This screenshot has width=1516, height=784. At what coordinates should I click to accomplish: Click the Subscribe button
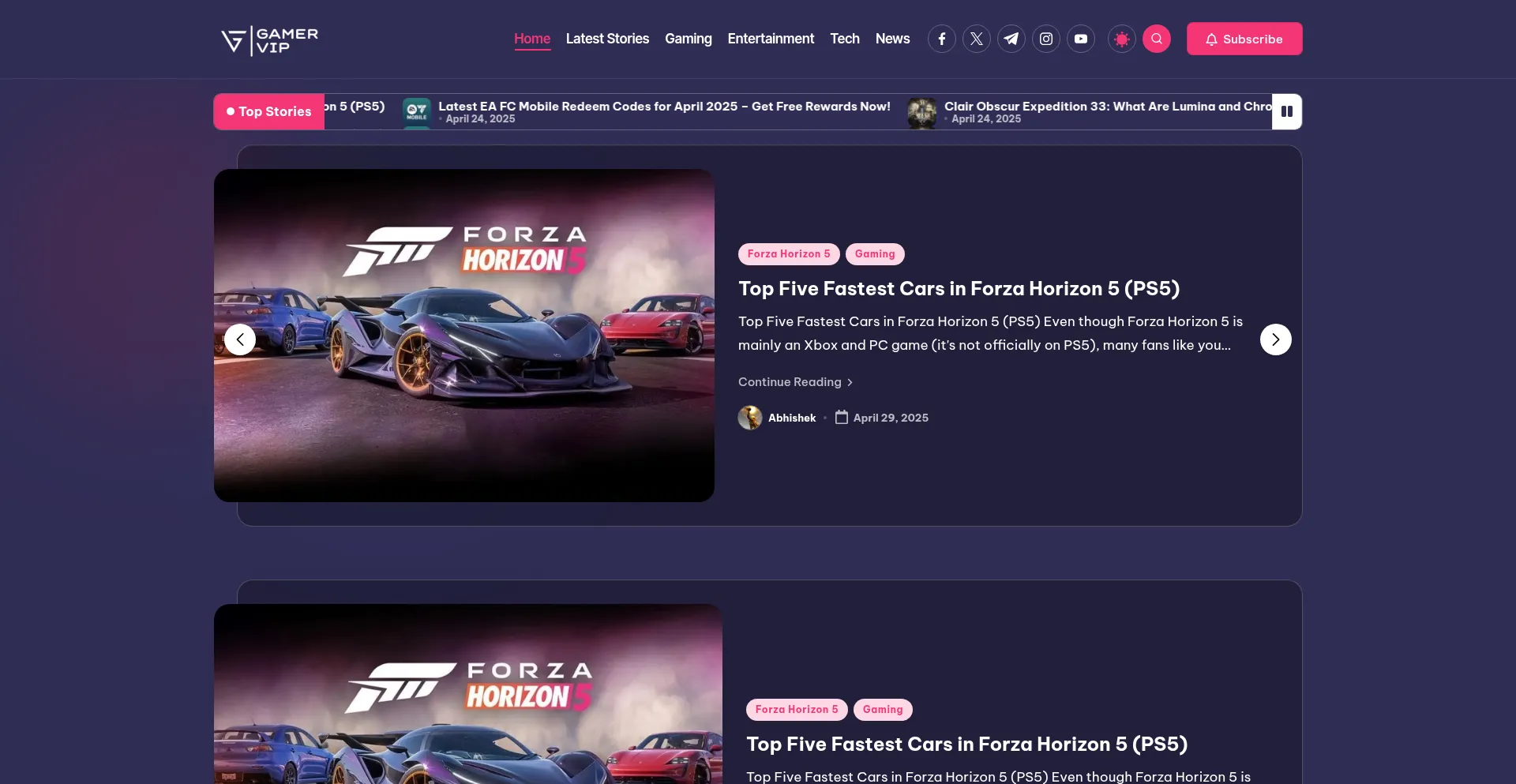point(1244,39)
